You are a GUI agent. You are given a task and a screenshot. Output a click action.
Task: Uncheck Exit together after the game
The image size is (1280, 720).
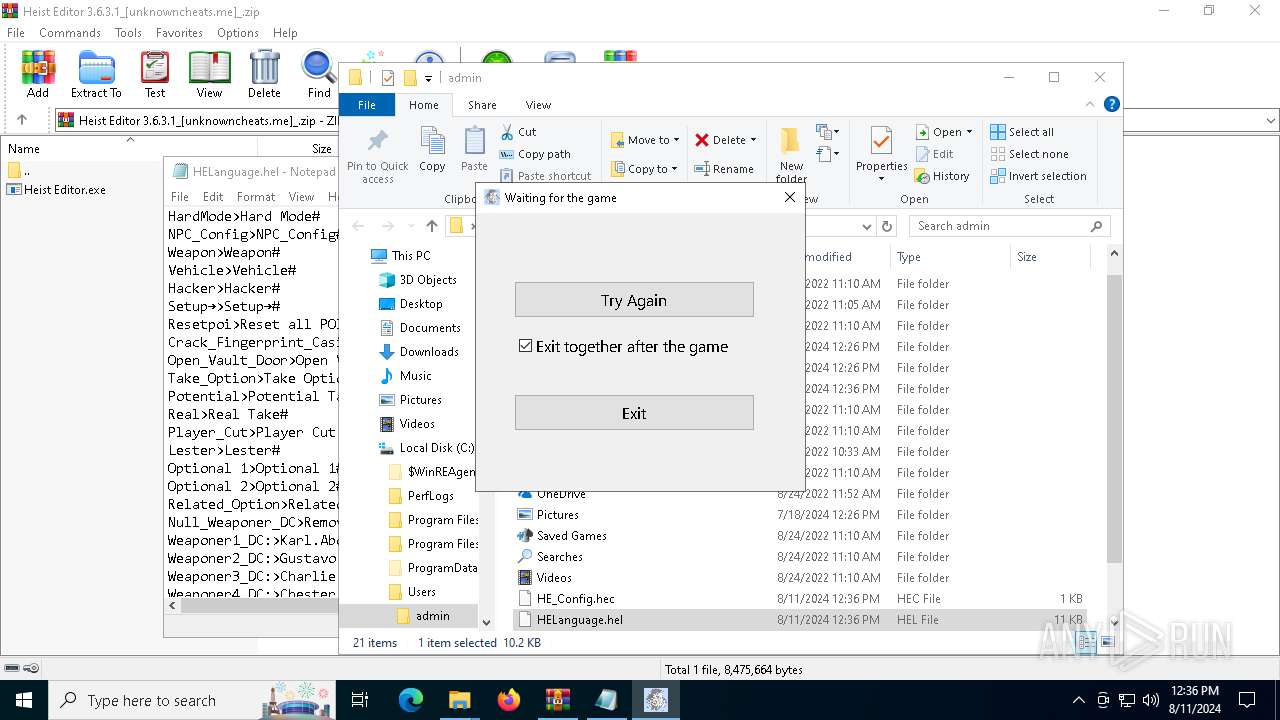coord(525,346)
